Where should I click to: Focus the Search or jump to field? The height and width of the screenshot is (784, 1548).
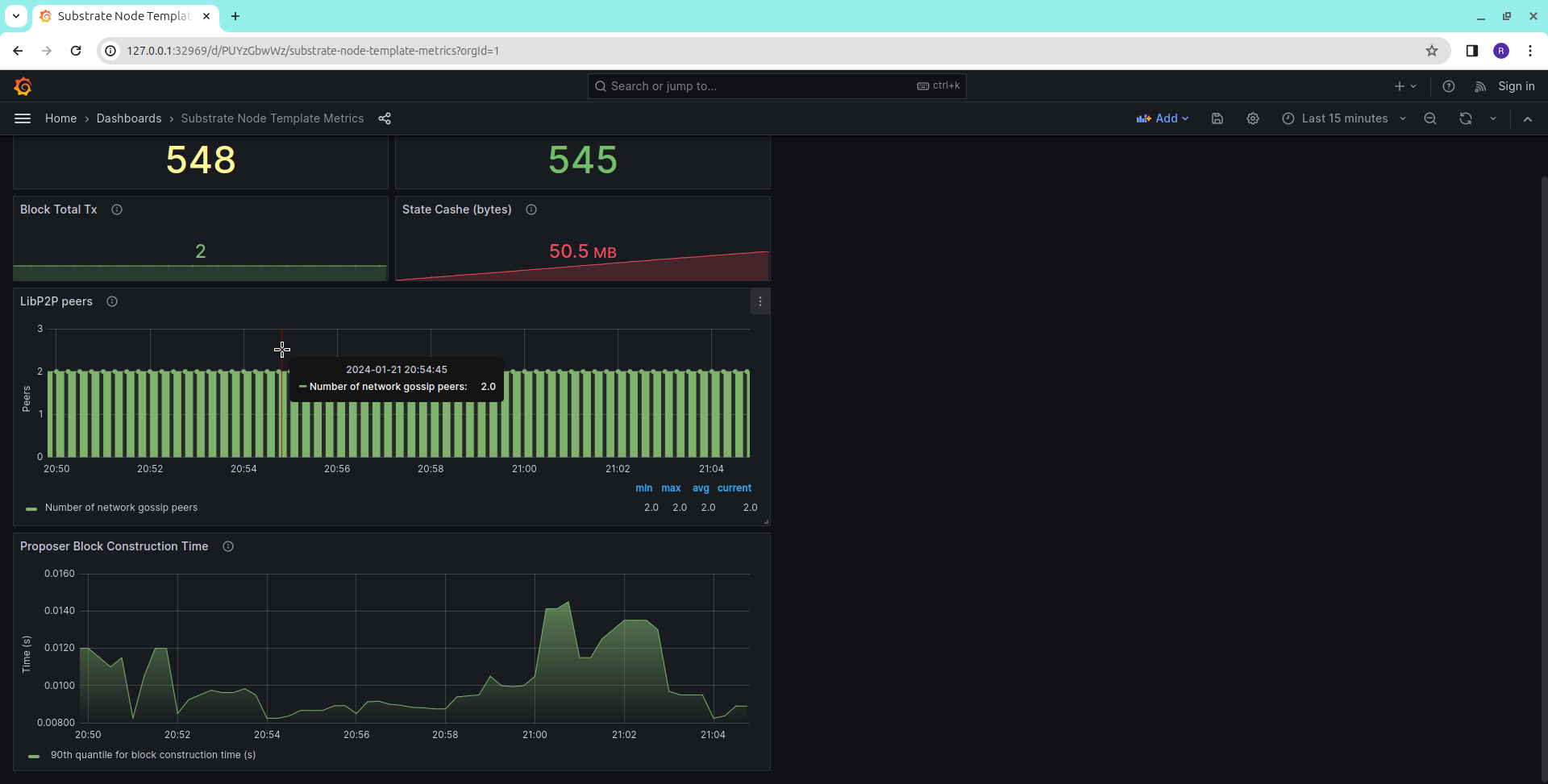(x=777, y=86)
